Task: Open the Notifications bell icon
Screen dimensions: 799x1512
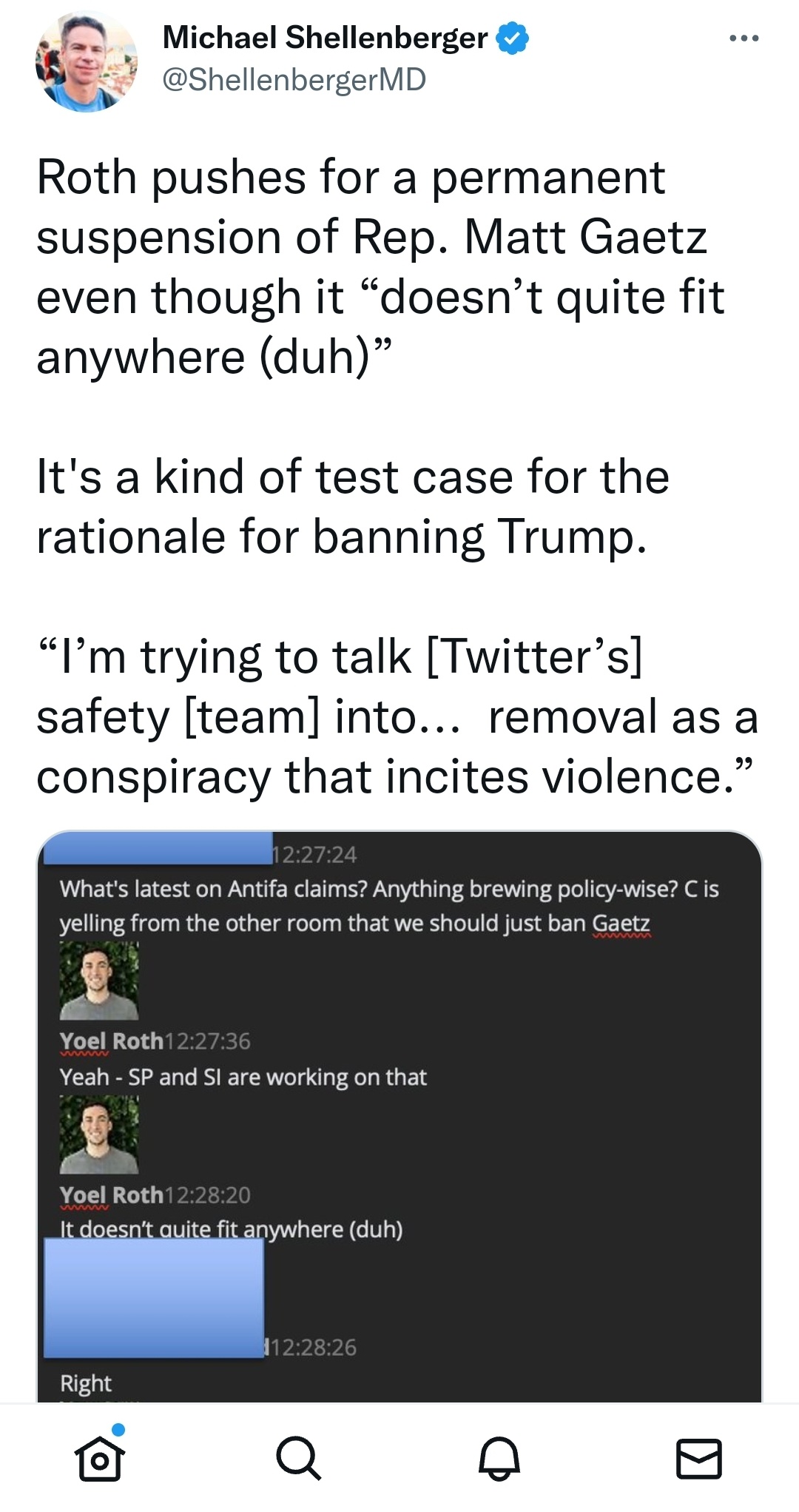Action: pos(499,1459)
